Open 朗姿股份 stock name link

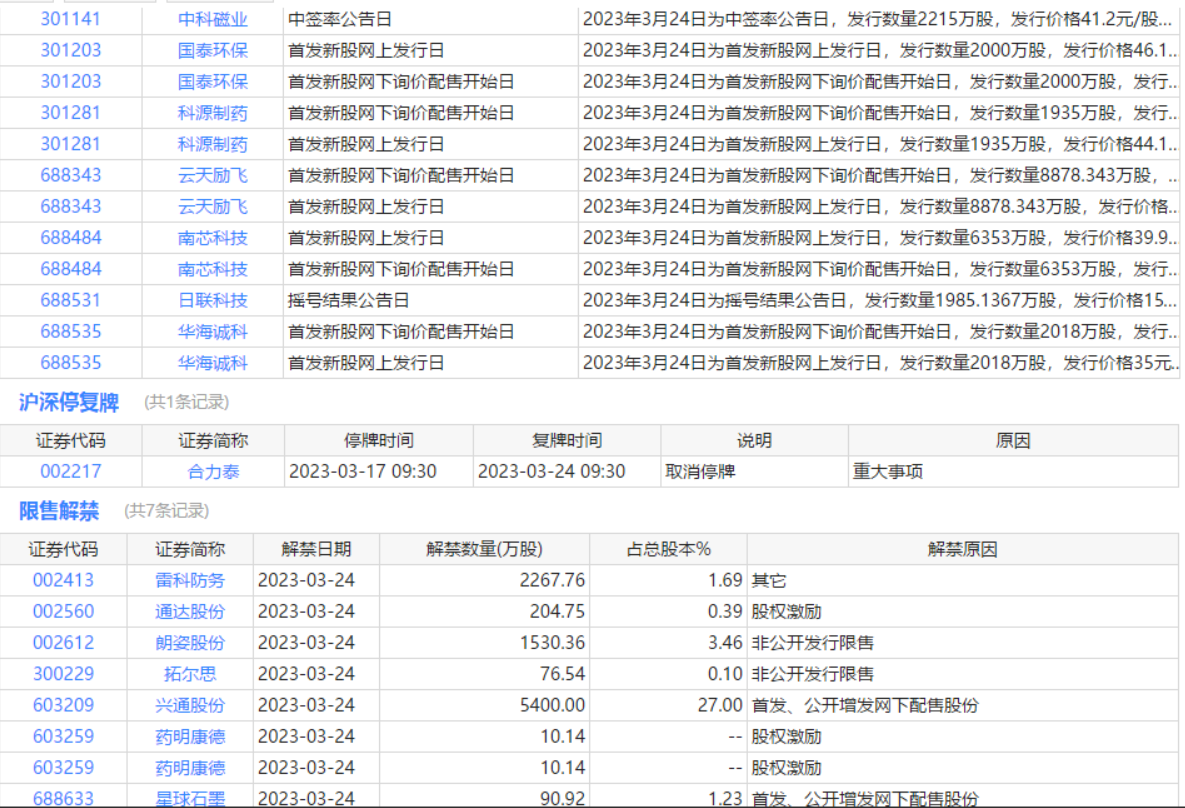[190, 643]
